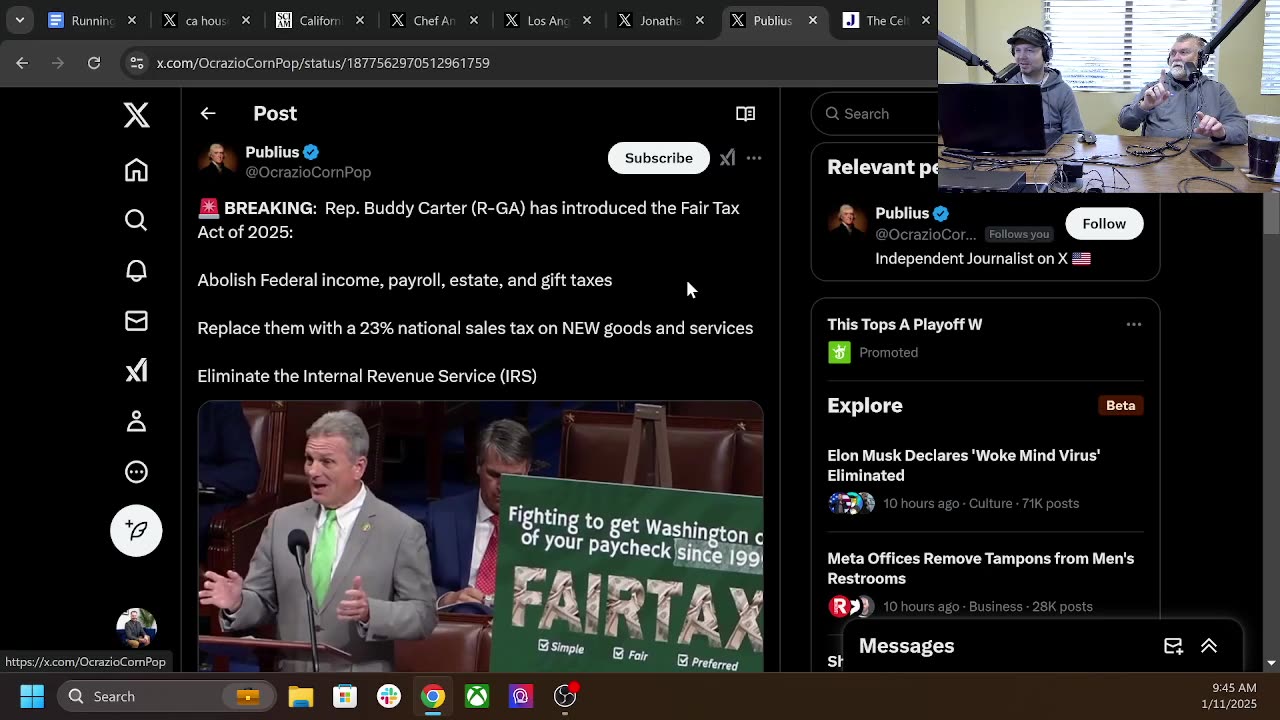Open site information icon in address bar
1280x720 pixels.
[137, 63]
